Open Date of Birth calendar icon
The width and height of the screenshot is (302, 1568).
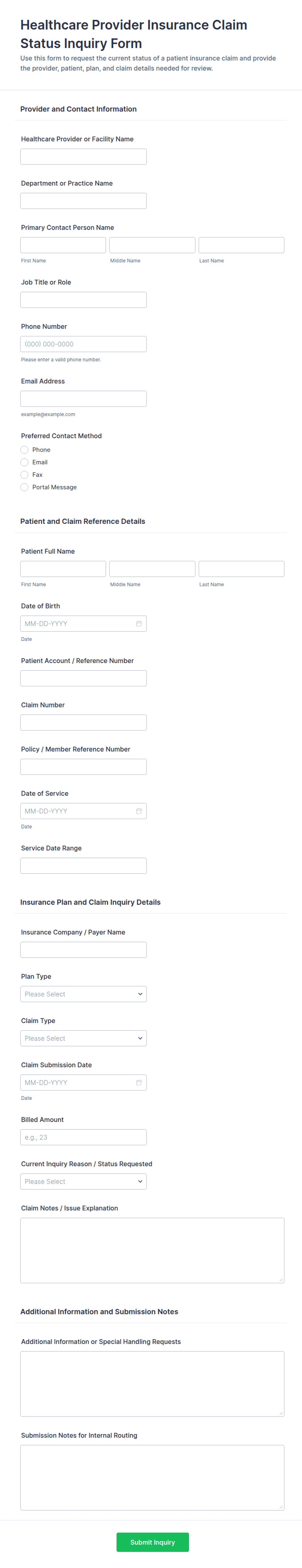coord(139,623)
